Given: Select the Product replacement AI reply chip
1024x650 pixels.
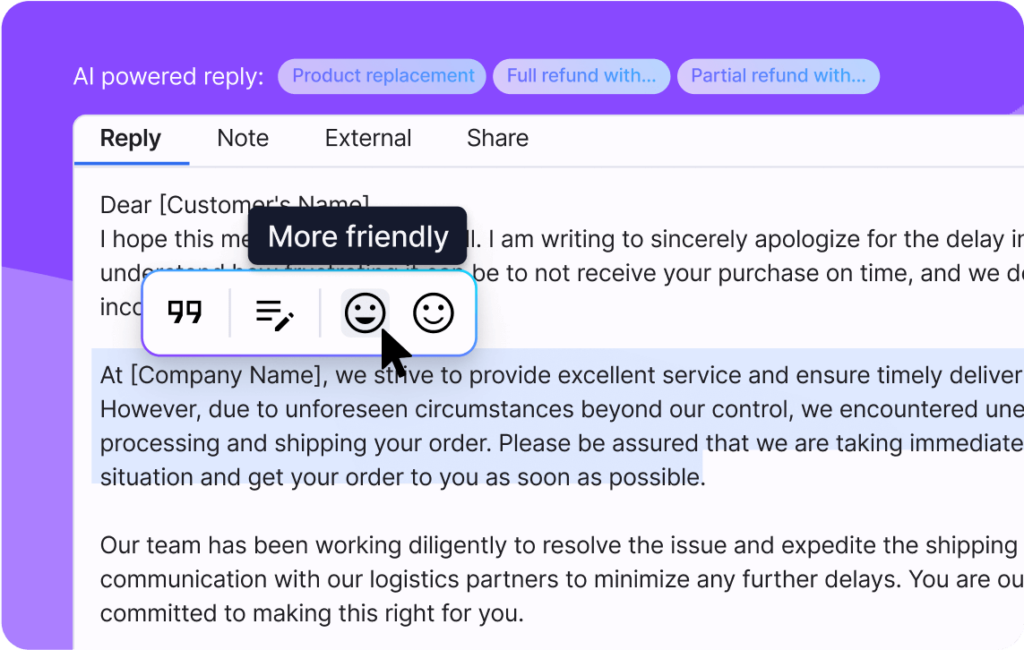Looking at the screenshot, I should 382,76.
